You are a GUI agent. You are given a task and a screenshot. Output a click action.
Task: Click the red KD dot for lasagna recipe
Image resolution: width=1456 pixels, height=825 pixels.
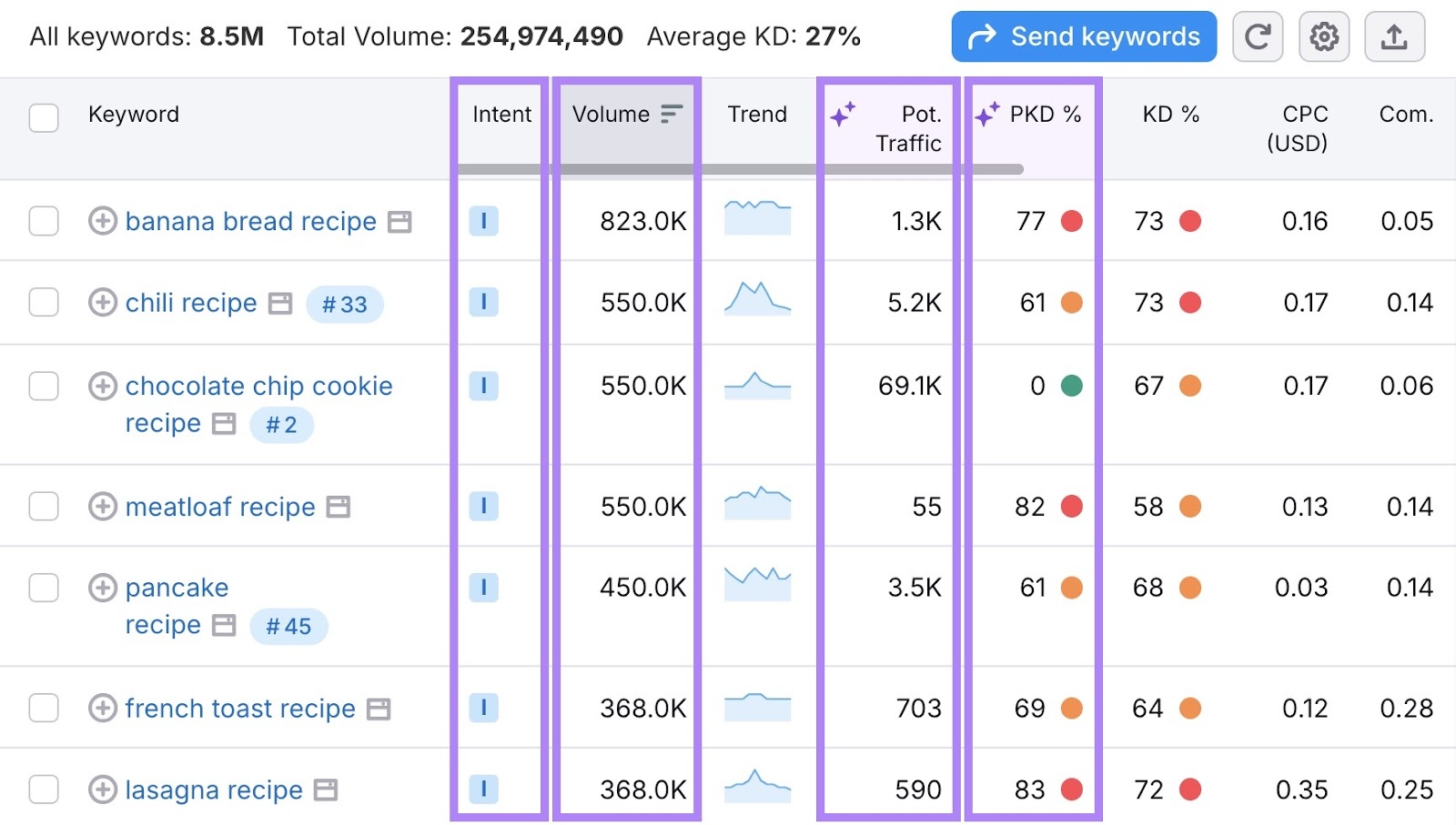coord(1189,790)
